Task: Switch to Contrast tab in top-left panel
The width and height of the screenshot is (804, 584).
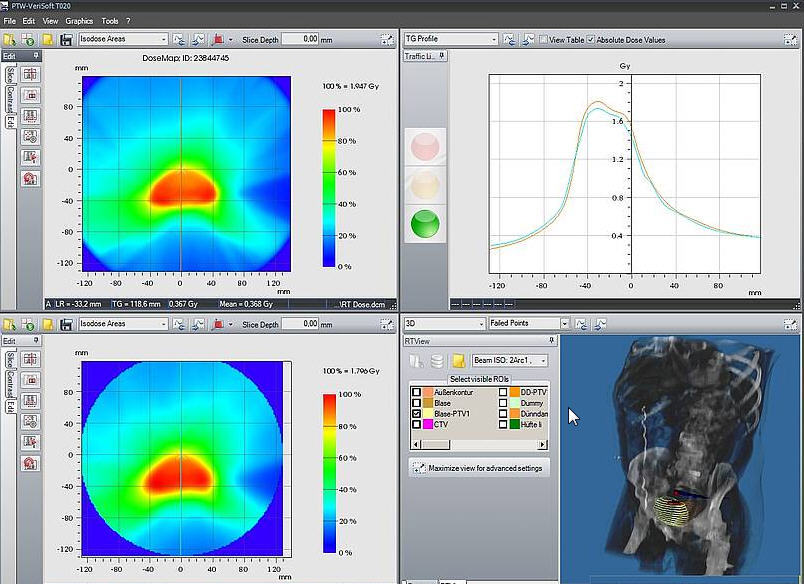Action: pos(10,99)
